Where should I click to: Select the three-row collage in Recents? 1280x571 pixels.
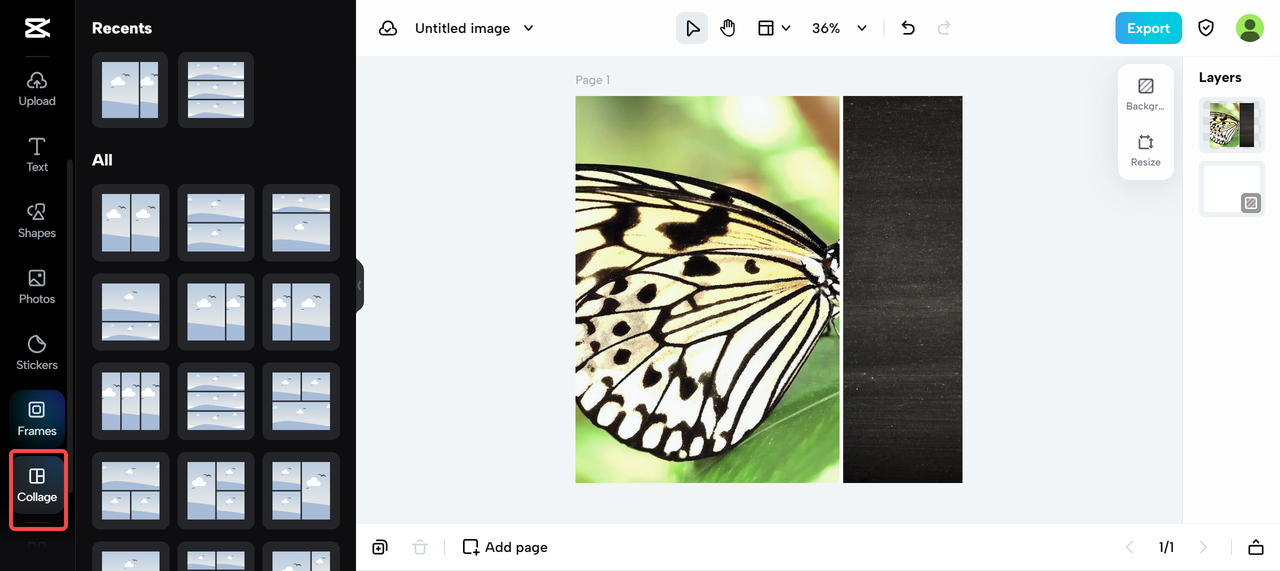(x=216, y=90)
